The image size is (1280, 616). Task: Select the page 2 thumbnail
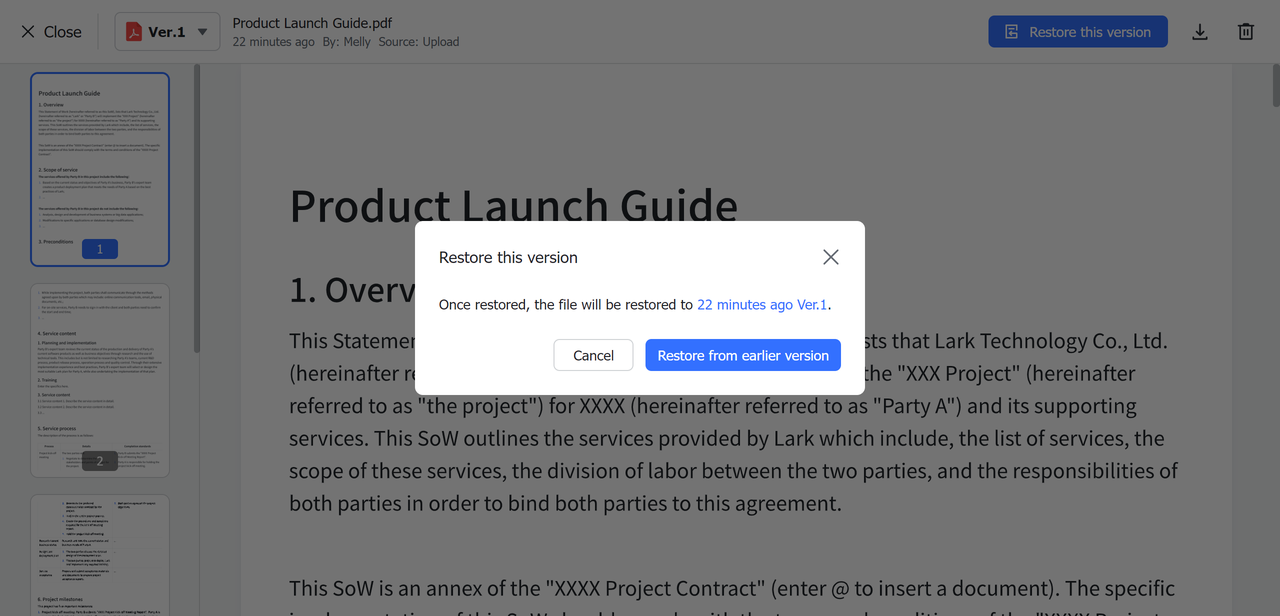click(100, 380)
